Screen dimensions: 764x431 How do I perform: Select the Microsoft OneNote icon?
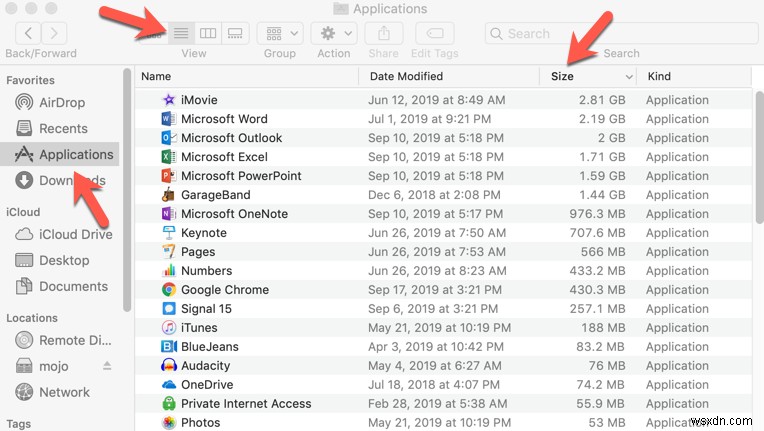pos(169,214)
